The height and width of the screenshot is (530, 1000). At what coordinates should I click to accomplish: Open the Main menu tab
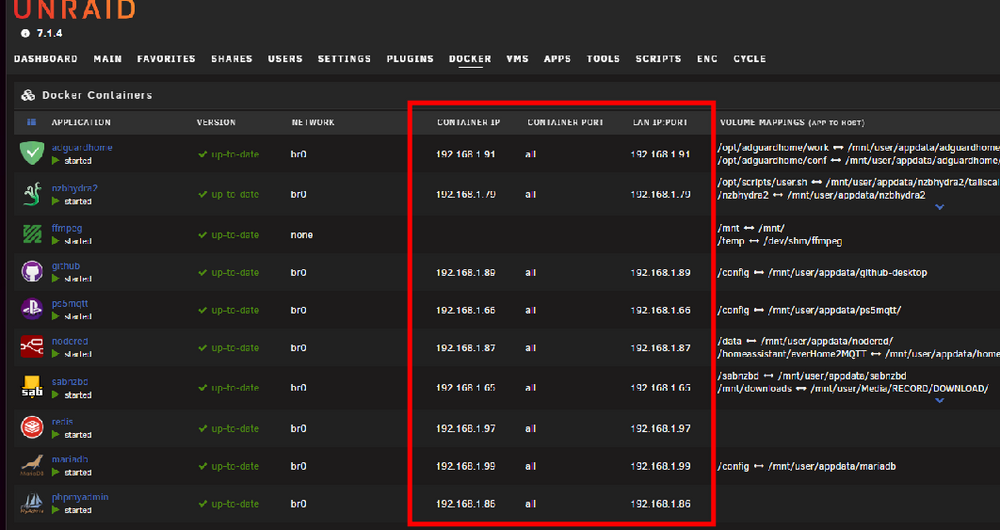[108, 59]
